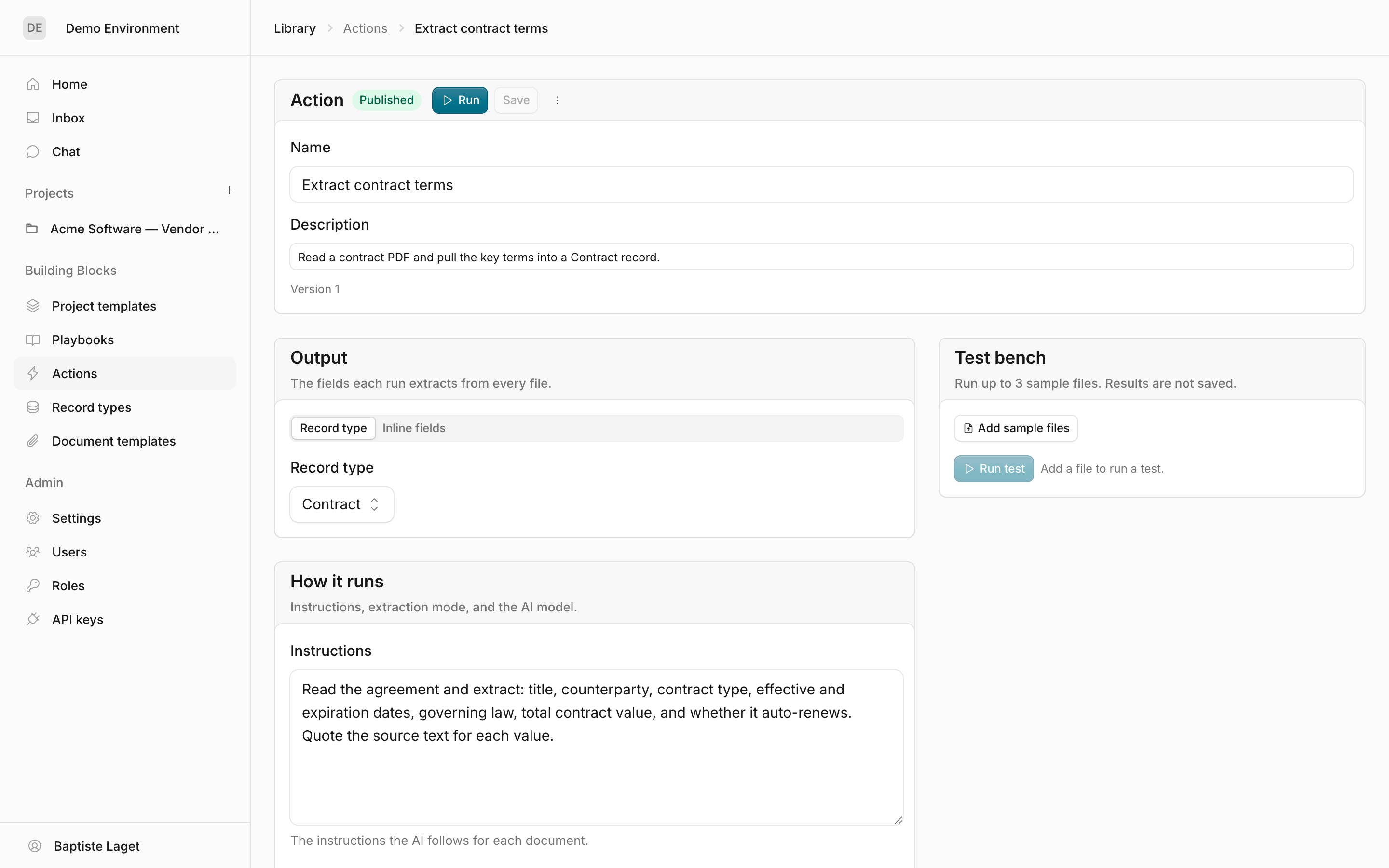Click the Save button
1389x868 pixels.
click(x=516, y=100)
